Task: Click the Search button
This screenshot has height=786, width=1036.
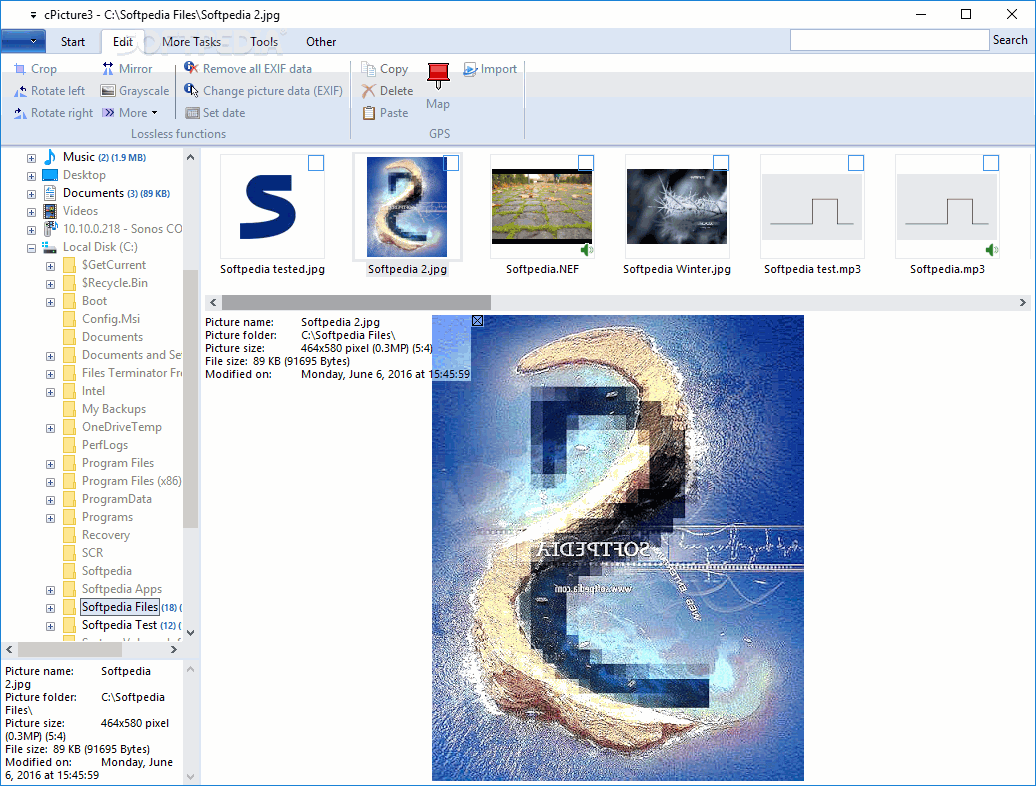Action: [x=1010, y=40]
